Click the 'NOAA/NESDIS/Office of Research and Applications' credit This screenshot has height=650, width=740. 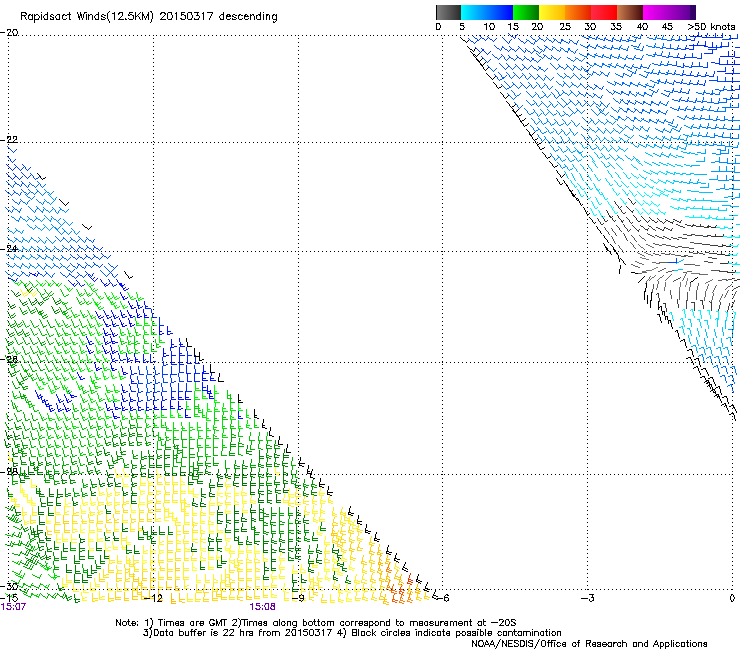[589, 643]
